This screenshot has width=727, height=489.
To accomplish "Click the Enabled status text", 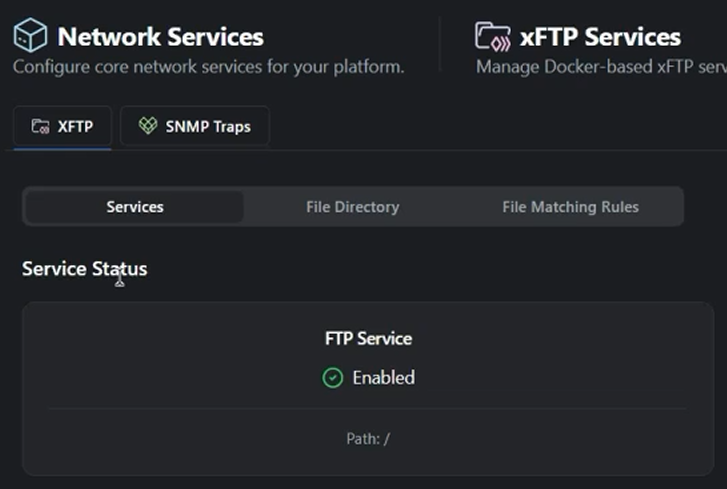I will (x=383, y=378).
